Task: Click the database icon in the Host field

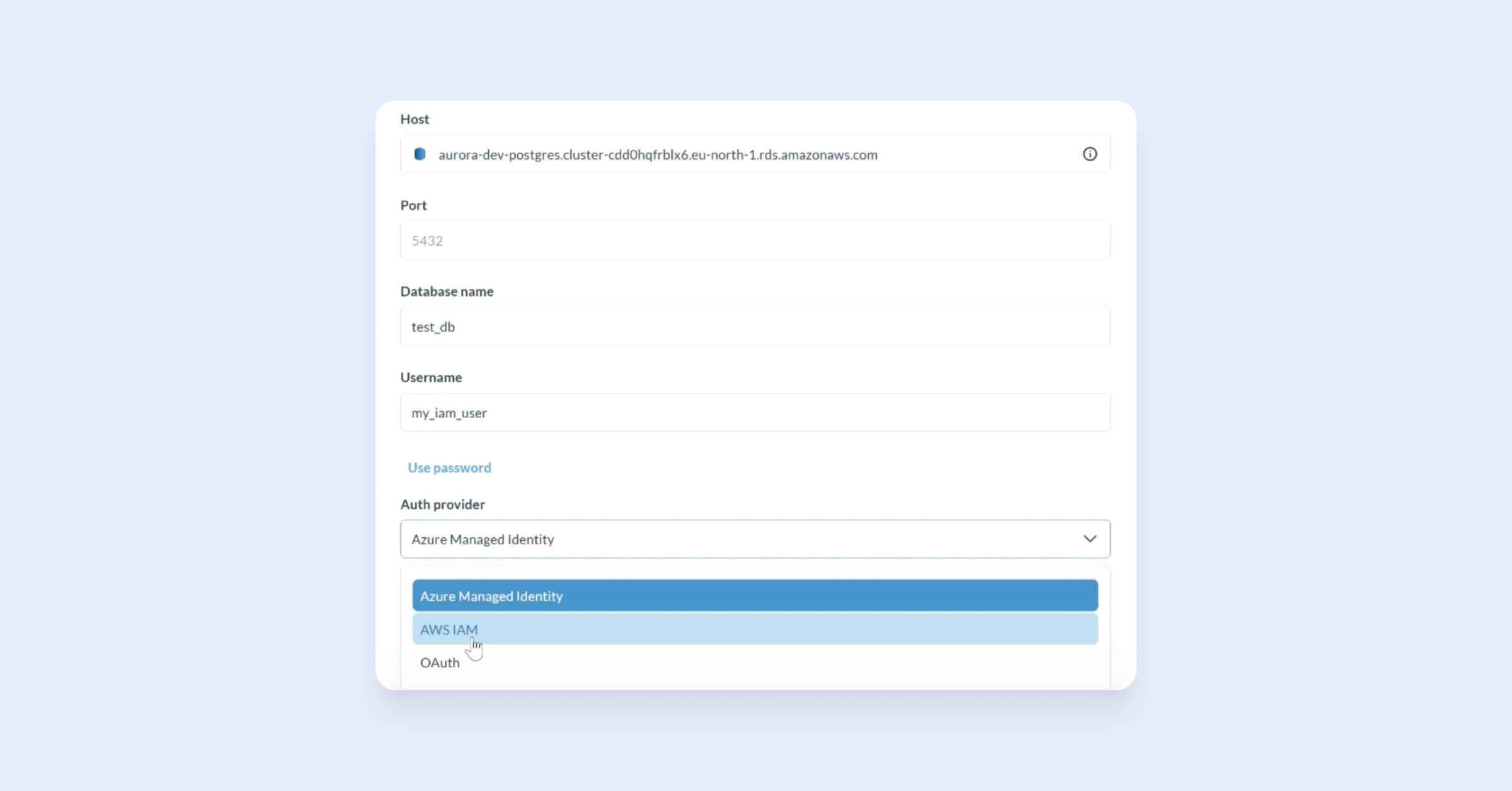Action: [420, 154]
